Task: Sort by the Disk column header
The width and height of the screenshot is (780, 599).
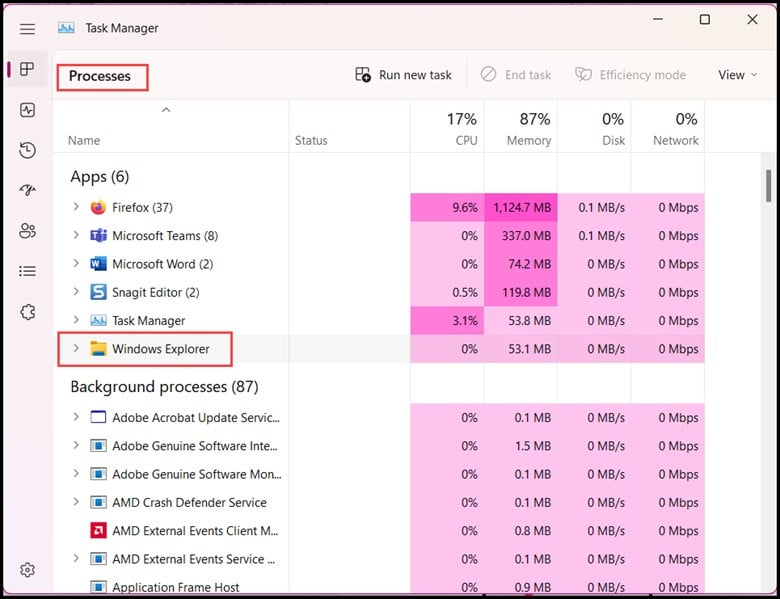Action: point(594,127)
